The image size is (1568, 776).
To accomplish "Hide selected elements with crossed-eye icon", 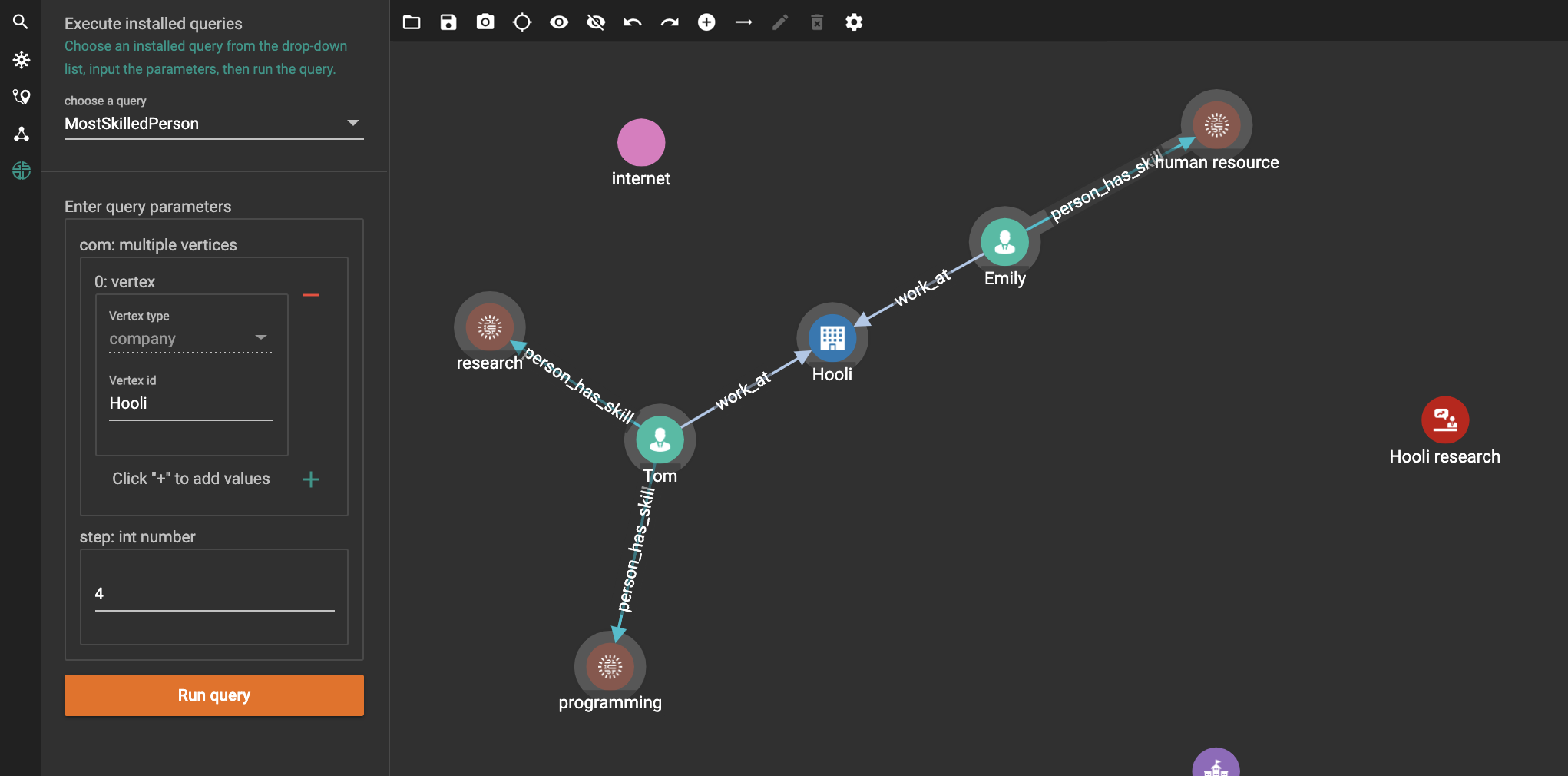I will 596,22.
